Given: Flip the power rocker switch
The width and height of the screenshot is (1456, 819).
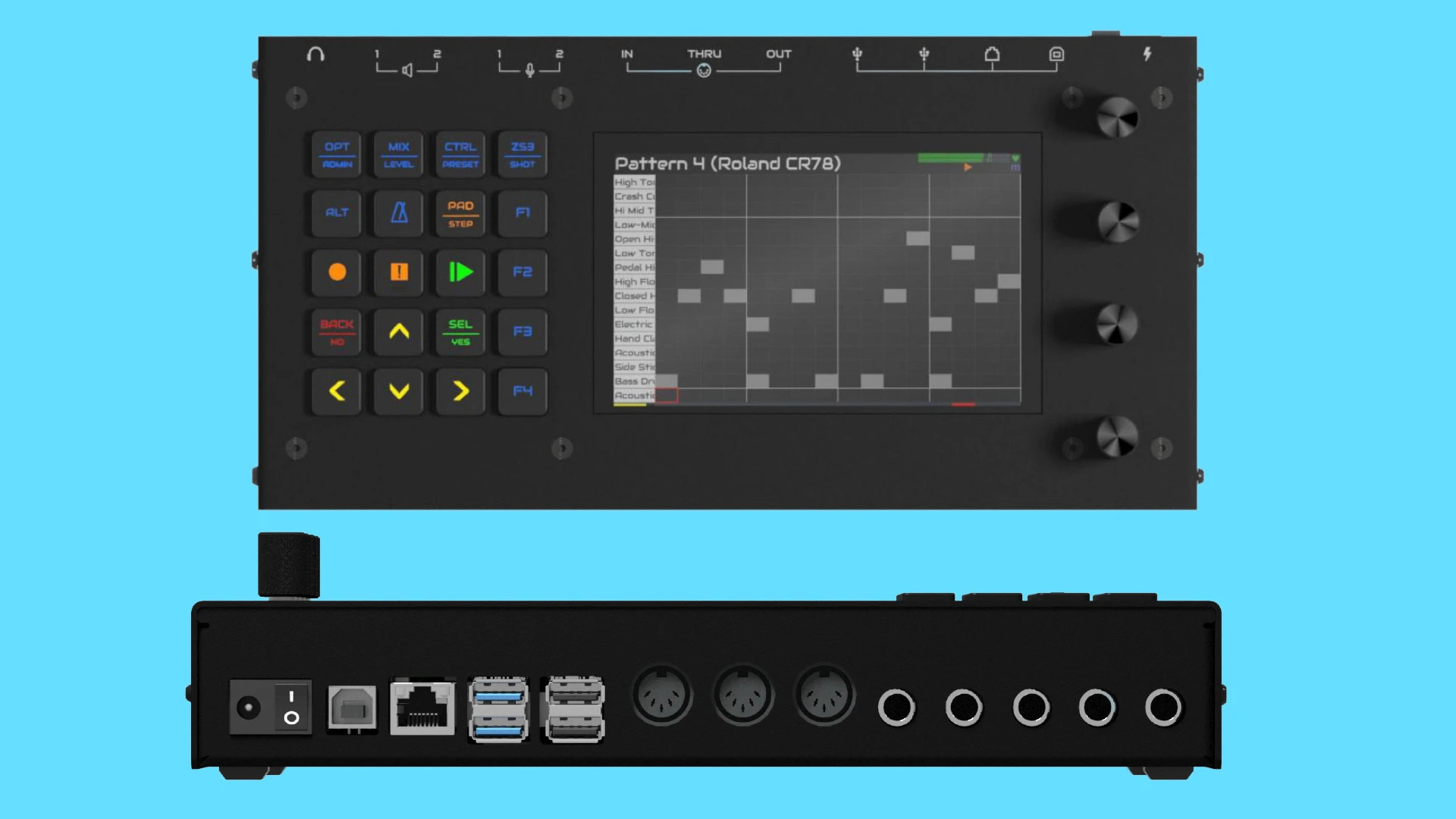Looking at the screenshot, I should 291,707.
